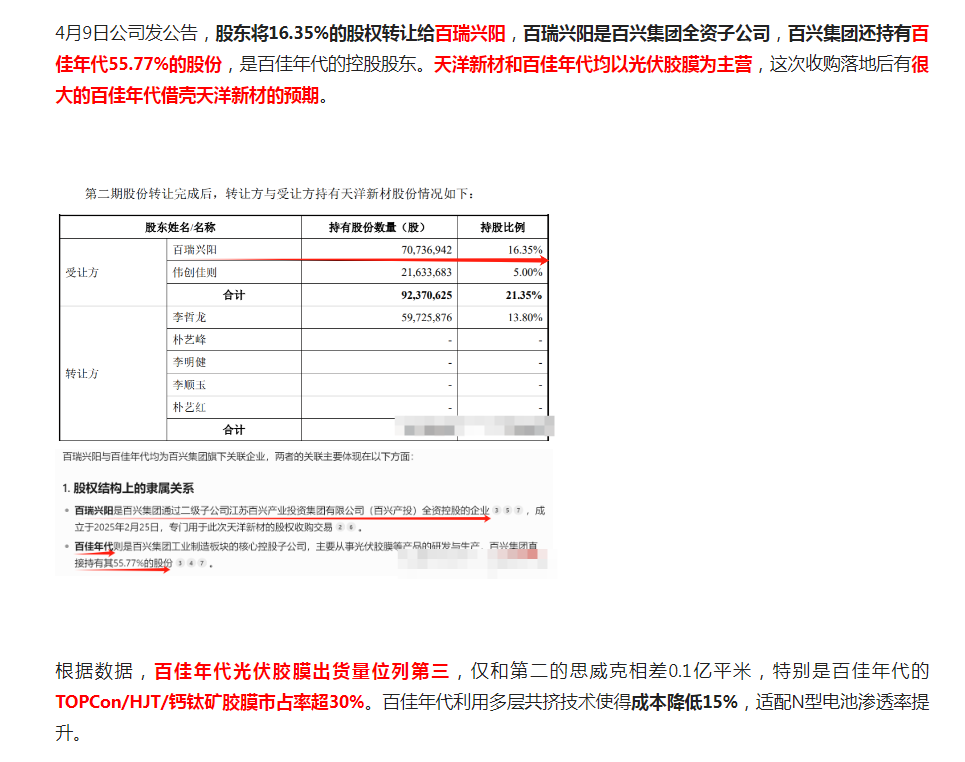Click the bold 百佳年代 bullet in the image
Image resolution: width=965 pixels, height=762 pixels.
pyautogui.click(x=94, y=546)
